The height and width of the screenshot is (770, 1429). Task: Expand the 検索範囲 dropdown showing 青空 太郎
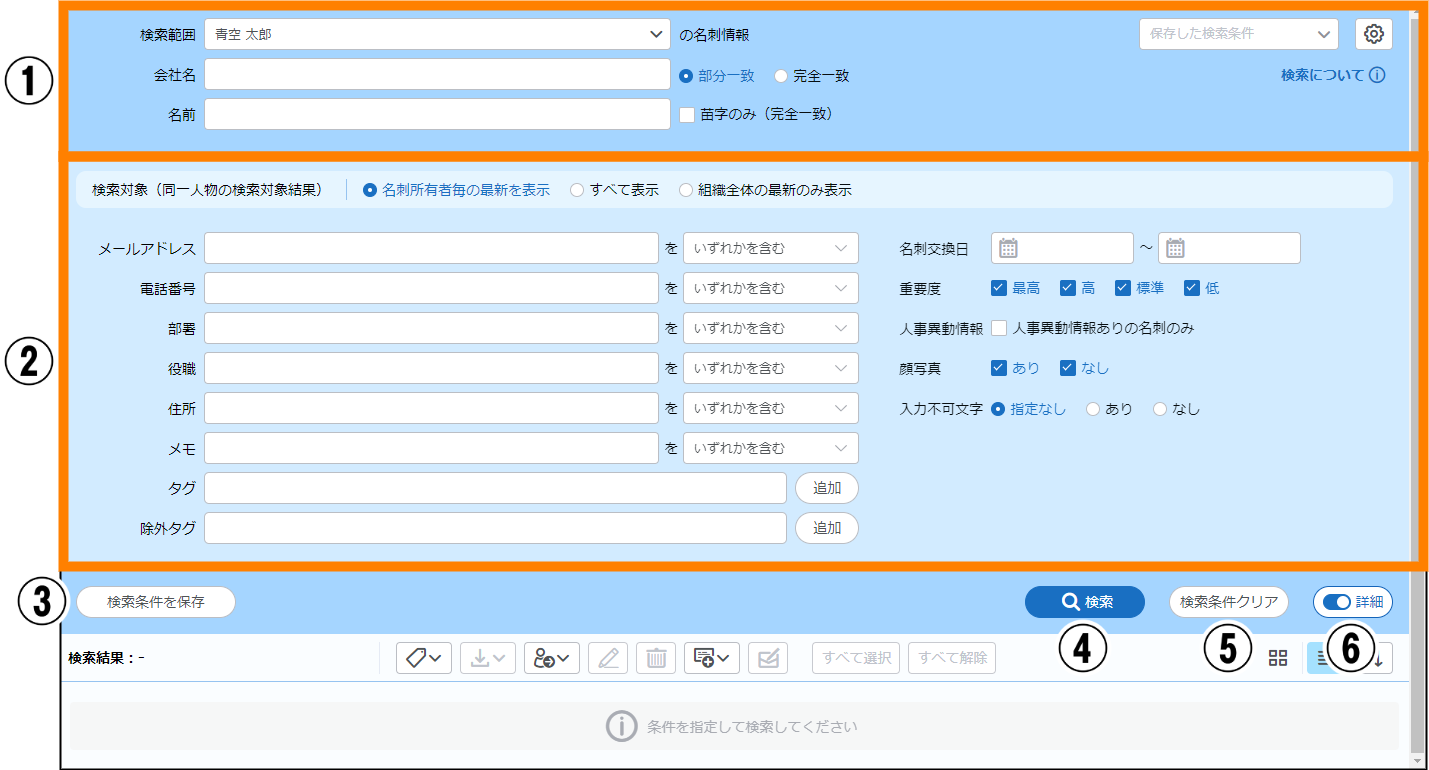pyautogui.click(x=436, y=34)
